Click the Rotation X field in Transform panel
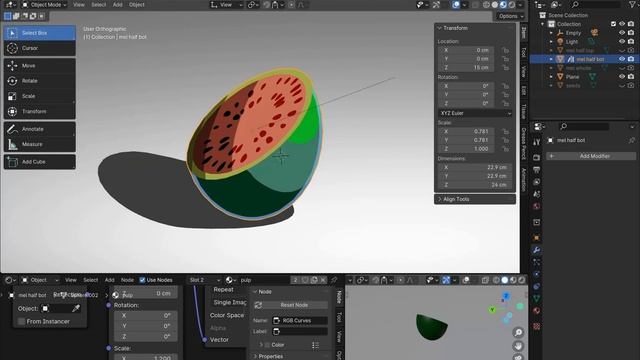Image resolution: width=640 pixels, height=360 pixels. coord(466,86)
